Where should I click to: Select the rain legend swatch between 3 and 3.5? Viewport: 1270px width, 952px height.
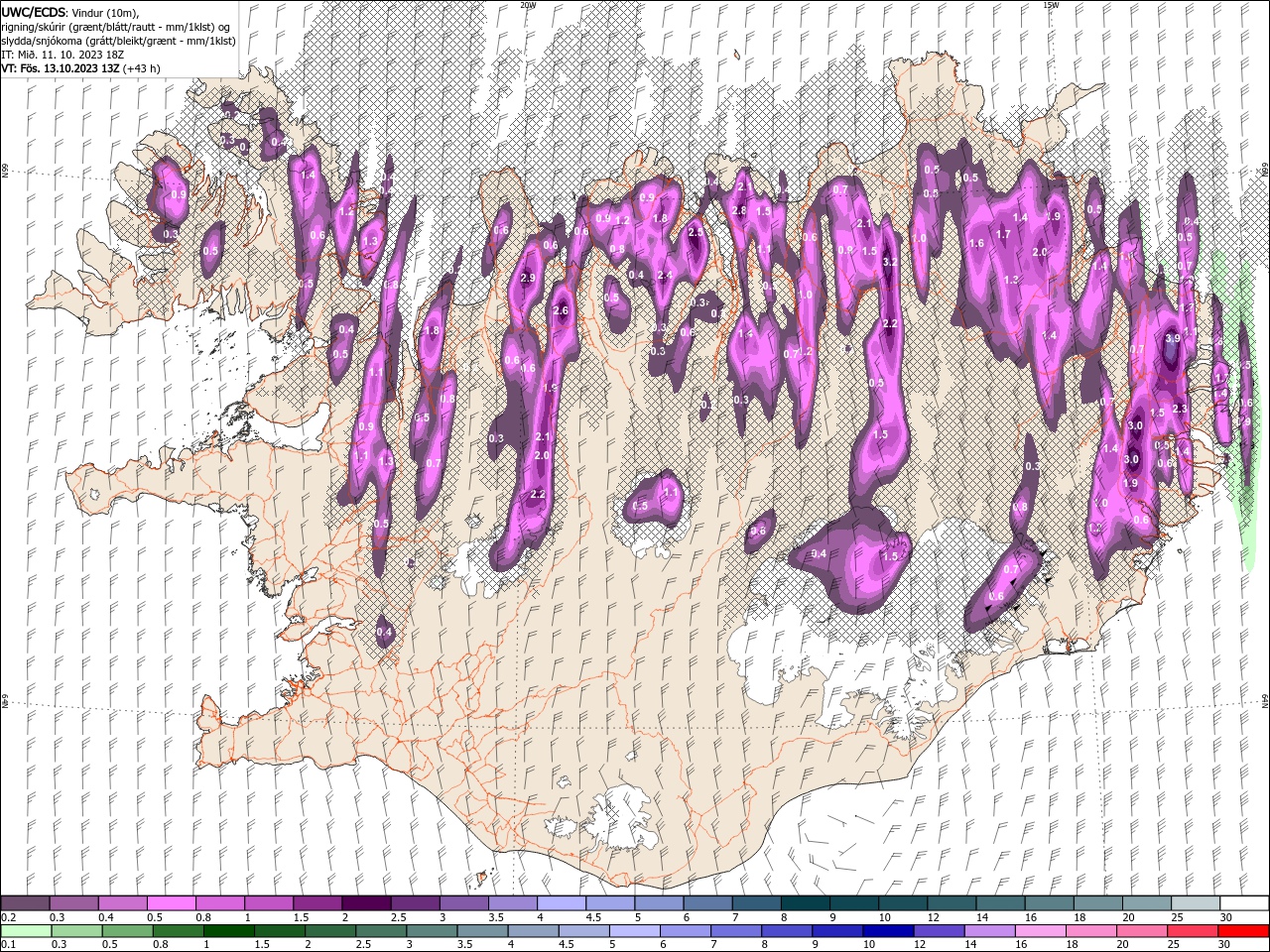432,931
